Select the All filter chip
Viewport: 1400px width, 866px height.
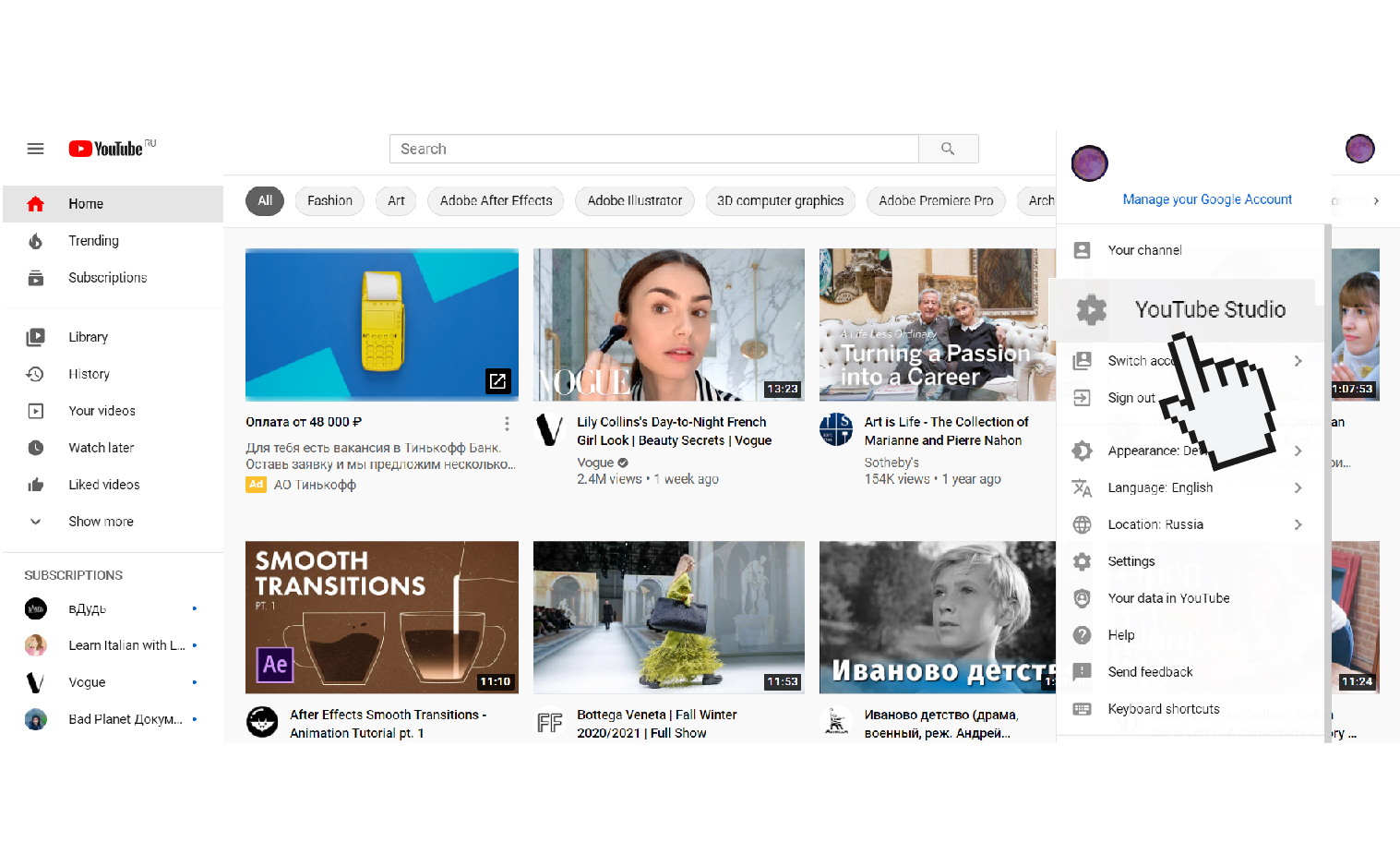click(x=265, y=200)
